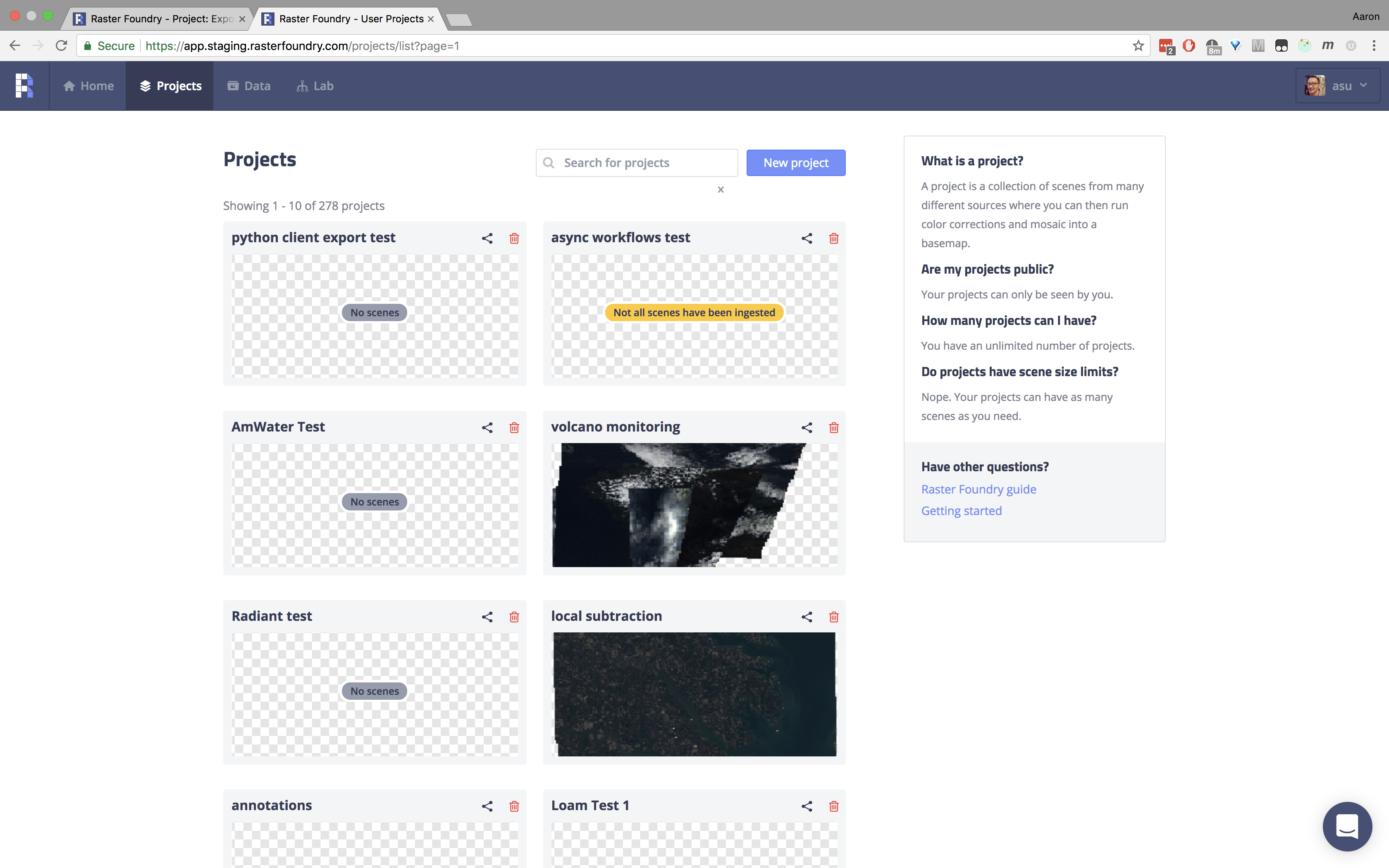Delete the async workflows test project
Viewport: 1389px width, 868px height.
click(x=833, y=238)
